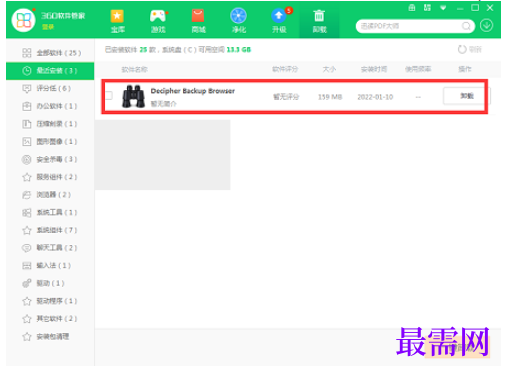Tick the Decipher Backup Browser checkbox
This screenshot has width=508, height=373.
tap(109, 96)
